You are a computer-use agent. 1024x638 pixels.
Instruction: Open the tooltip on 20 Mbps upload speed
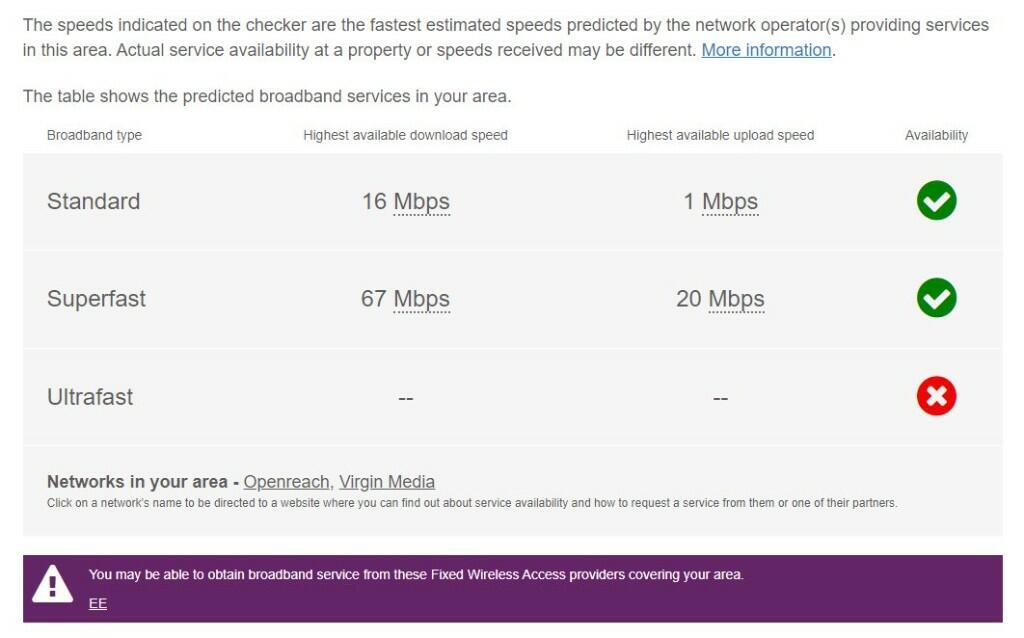(738, 299)
